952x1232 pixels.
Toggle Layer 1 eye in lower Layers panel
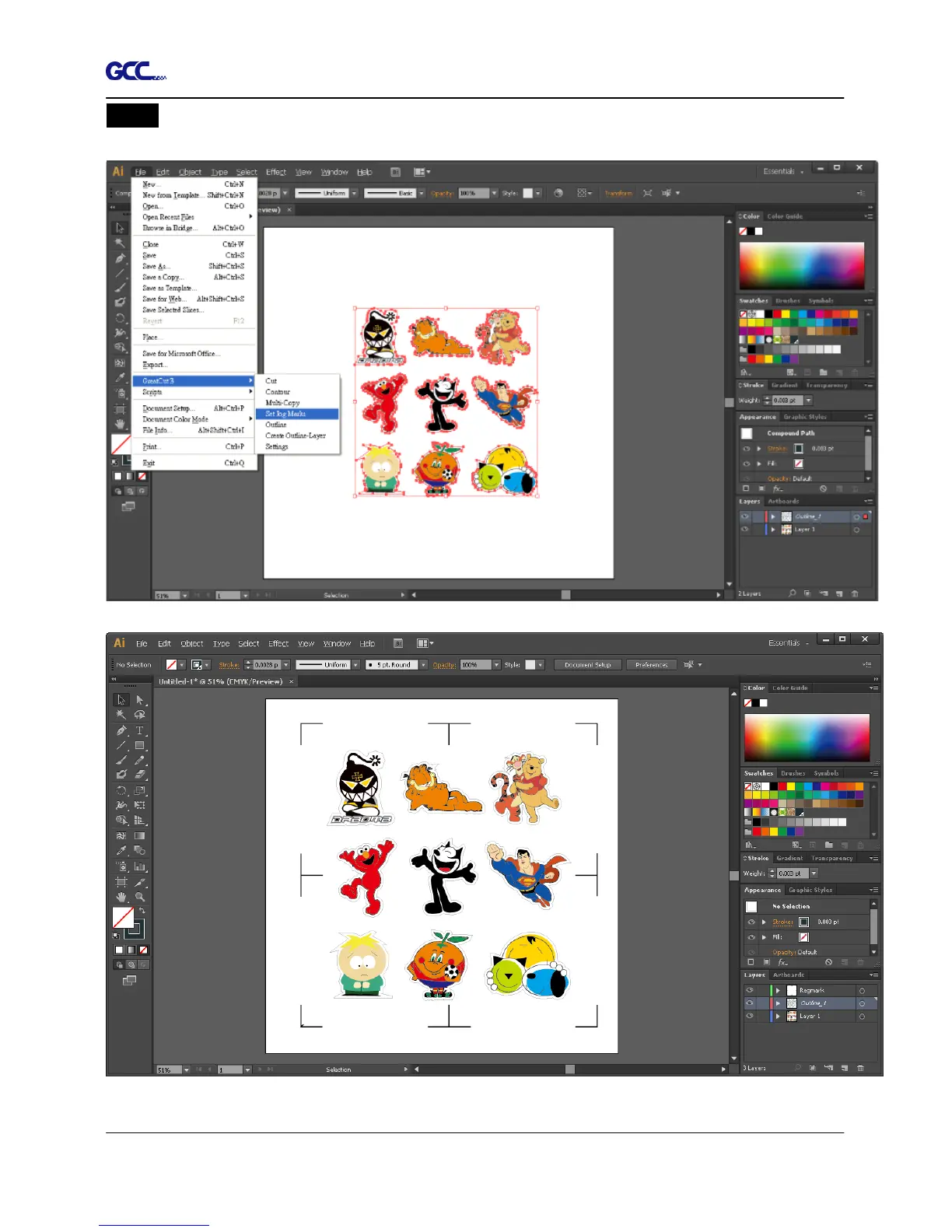pyautogui.click(x=750, y=1016)
